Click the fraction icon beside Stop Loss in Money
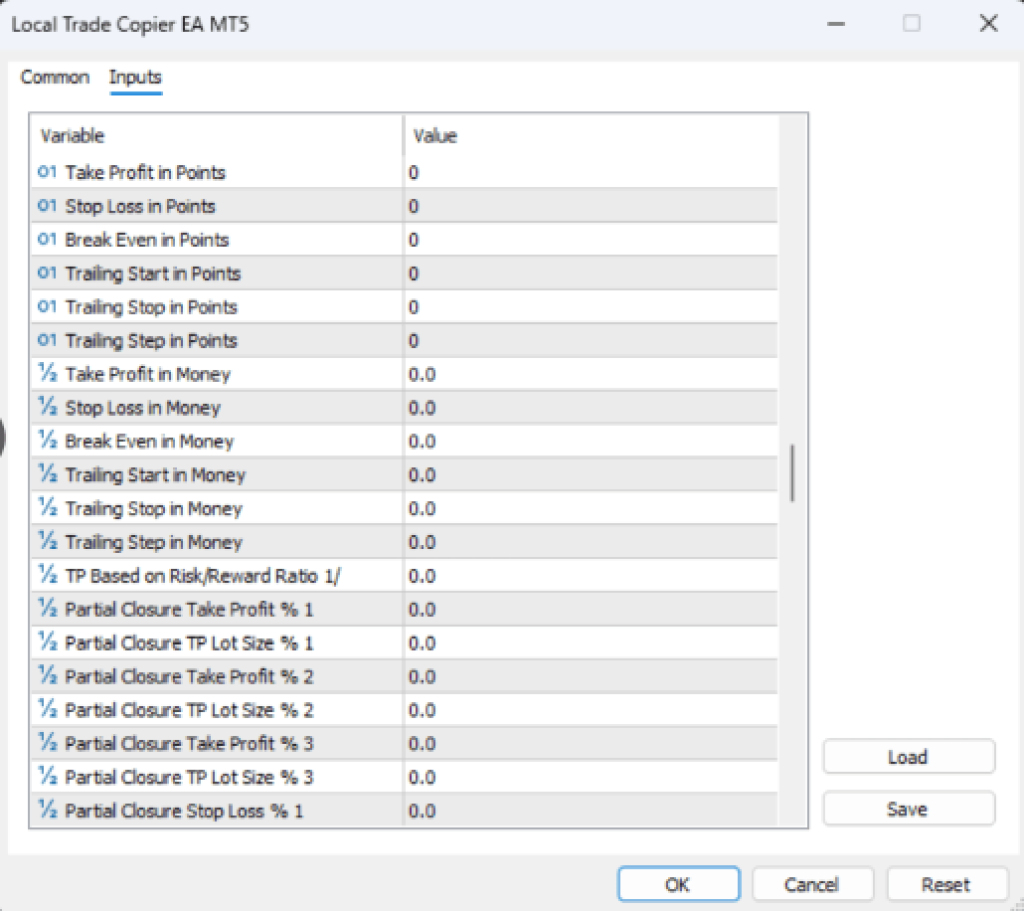Image resolution: width=1024 pixels, height=911 pixels. pyautogui.click(x=48, y=408)
